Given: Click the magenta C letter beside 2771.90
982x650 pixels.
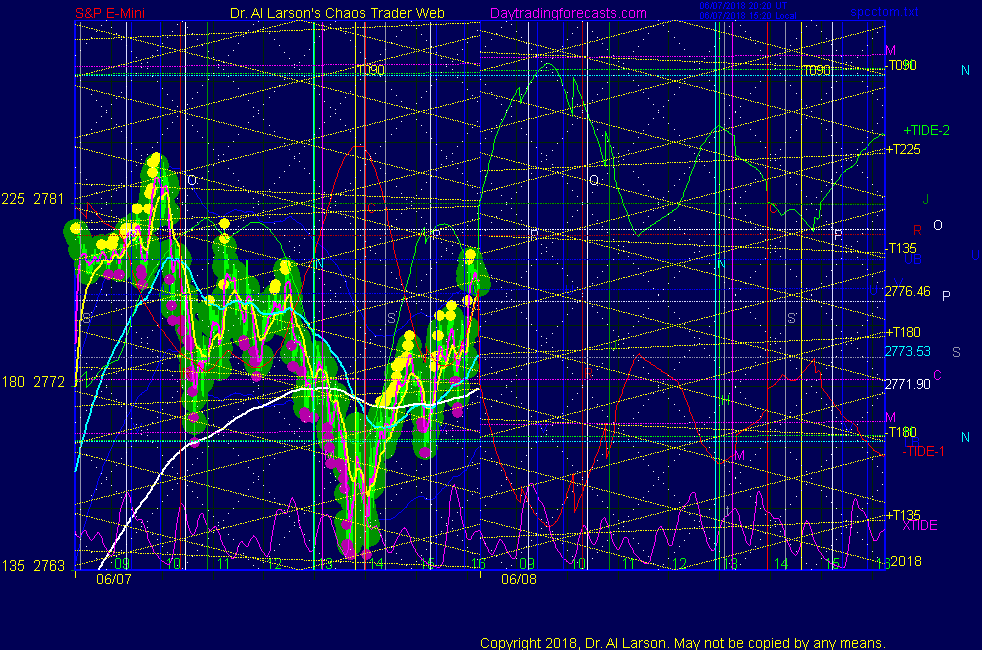Looking at the screenshot, I should (x=938, y=375).
